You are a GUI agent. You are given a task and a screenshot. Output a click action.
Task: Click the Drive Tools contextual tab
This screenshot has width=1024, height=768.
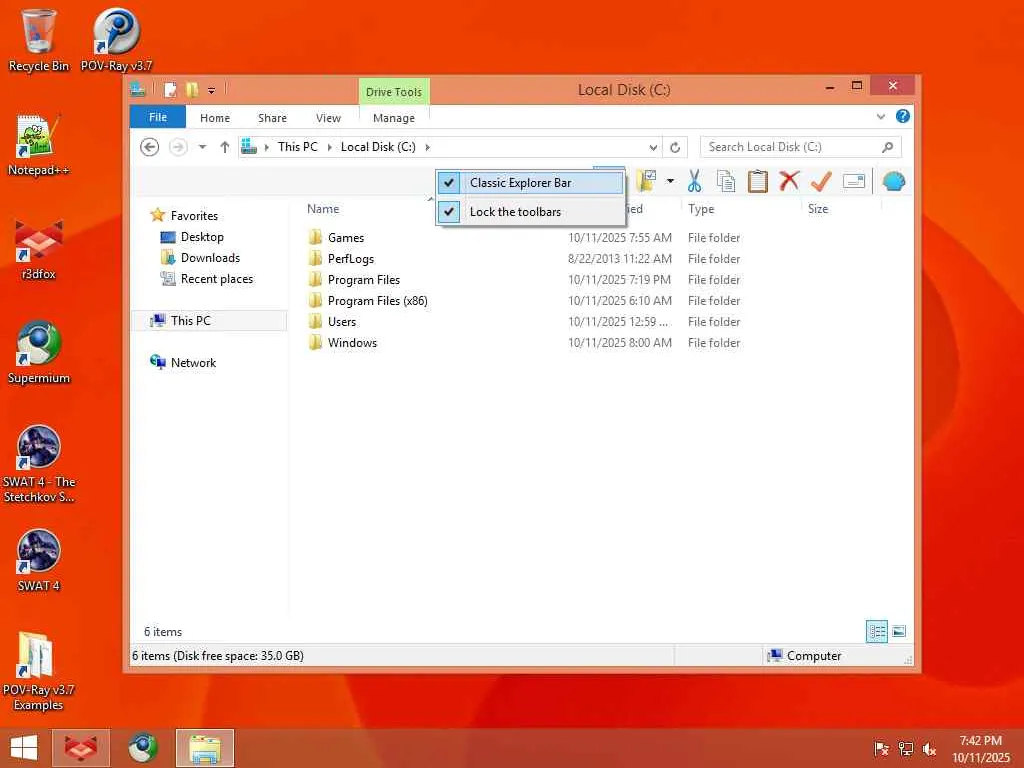(x=394, y=91)
